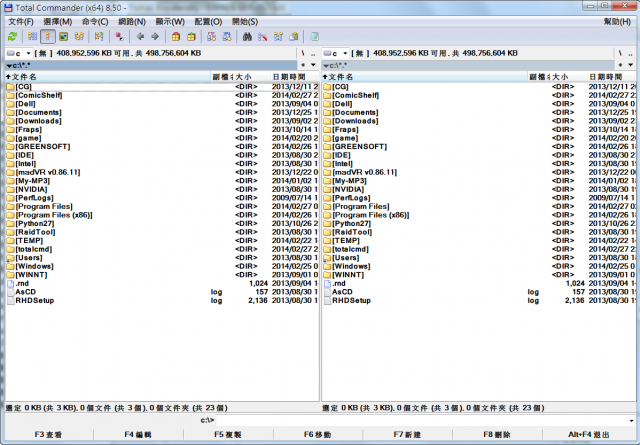Open the 開始(S) menu
The width and height of the screenshot is (640, 445).
pyautogui.click(x=245, y=22)
